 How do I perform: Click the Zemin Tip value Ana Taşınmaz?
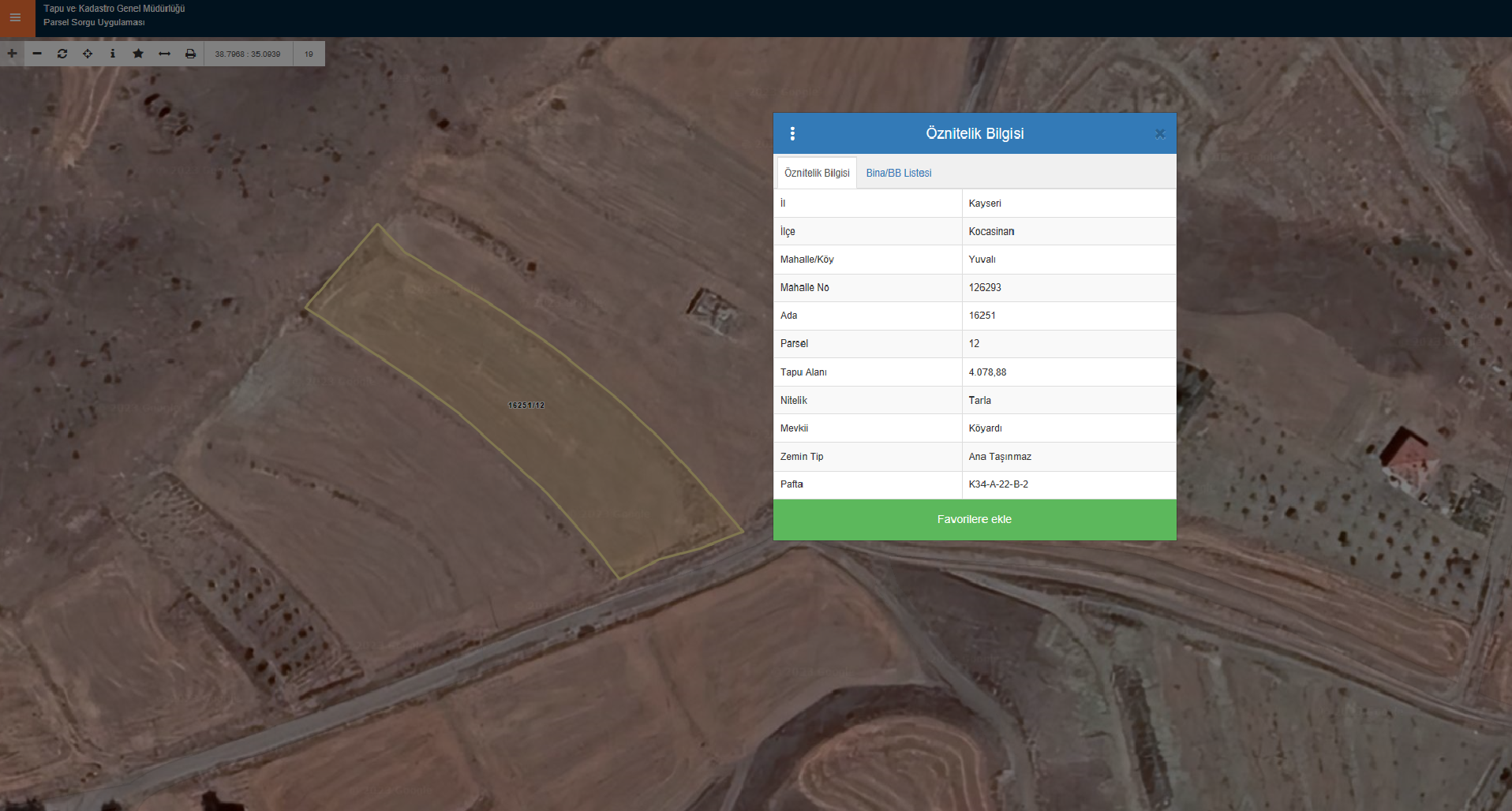1069,457
